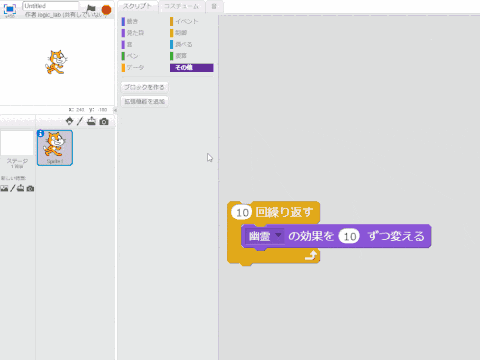The width and height of the screenshot is (480, 360).
Task: Click the ブロックを作る button
Action: (x=144, y=87)
